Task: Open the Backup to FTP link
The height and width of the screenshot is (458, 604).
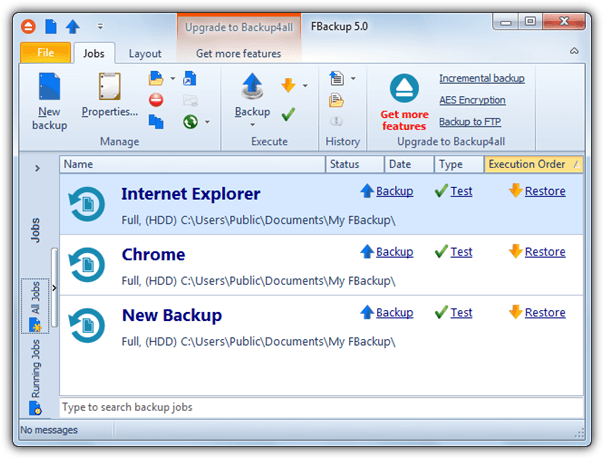Action: tap(470, 122)
